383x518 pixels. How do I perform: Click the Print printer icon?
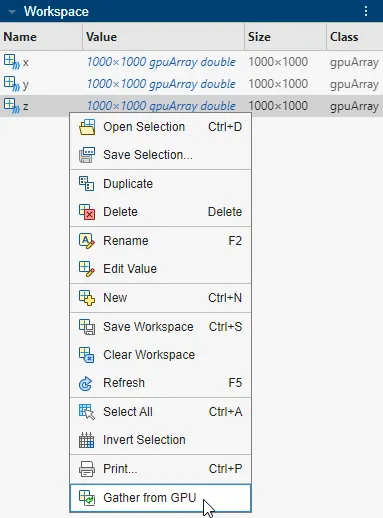87,469
